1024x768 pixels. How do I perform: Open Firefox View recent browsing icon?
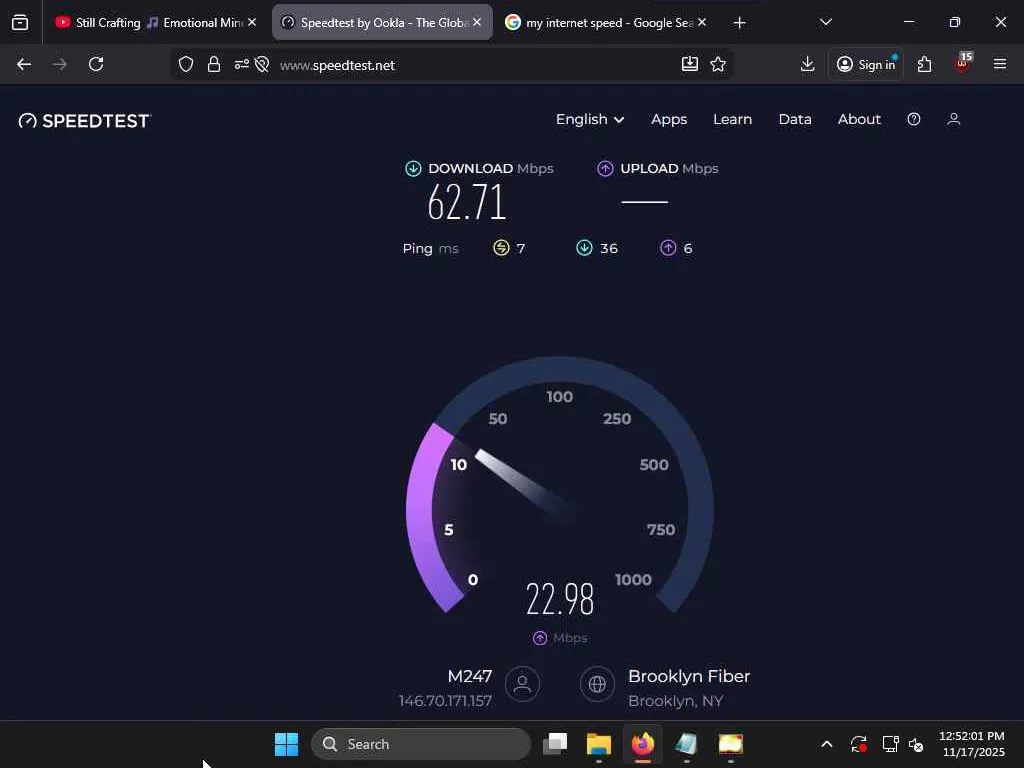coord(20,23)
